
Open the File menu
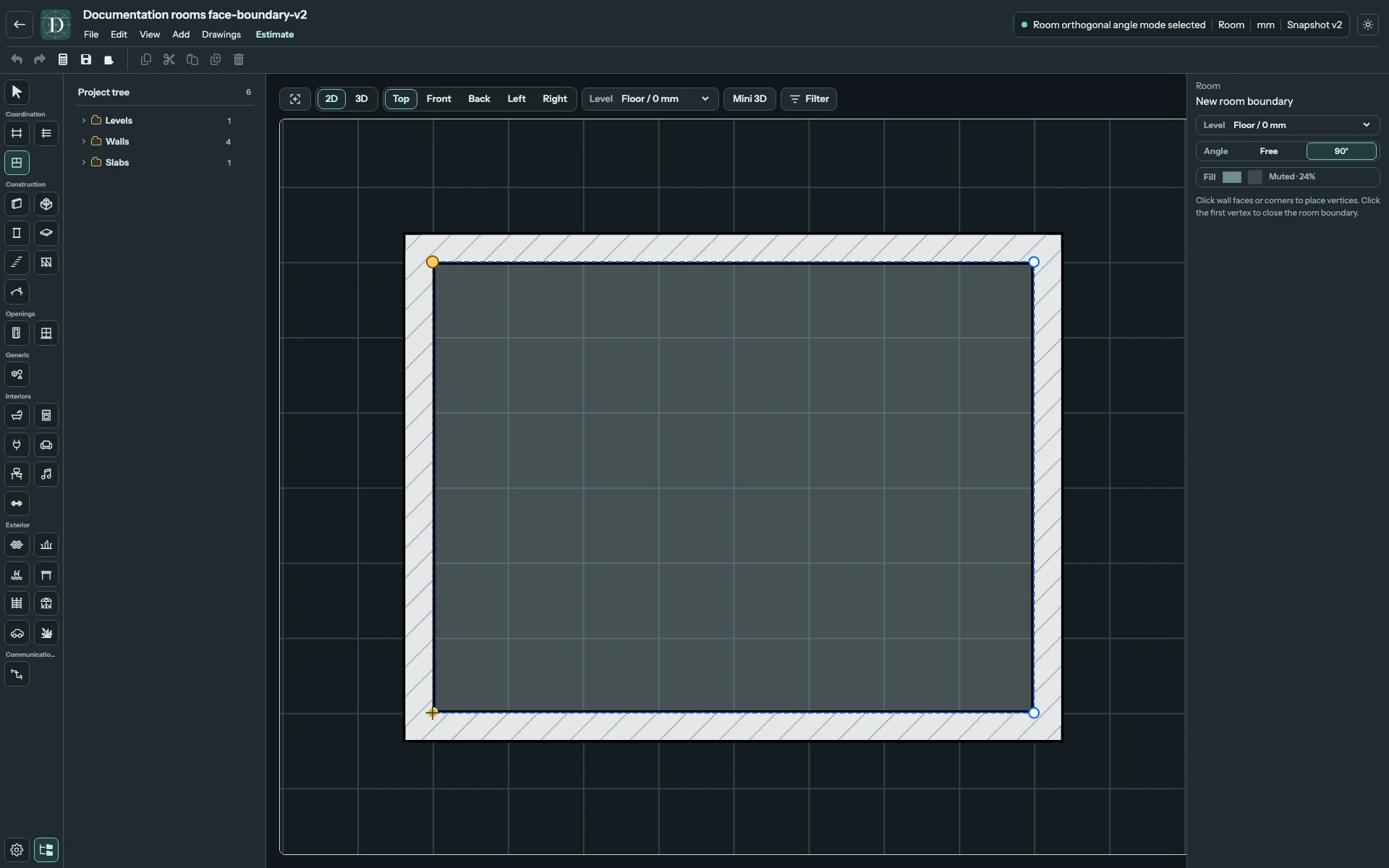click(91, 35)
